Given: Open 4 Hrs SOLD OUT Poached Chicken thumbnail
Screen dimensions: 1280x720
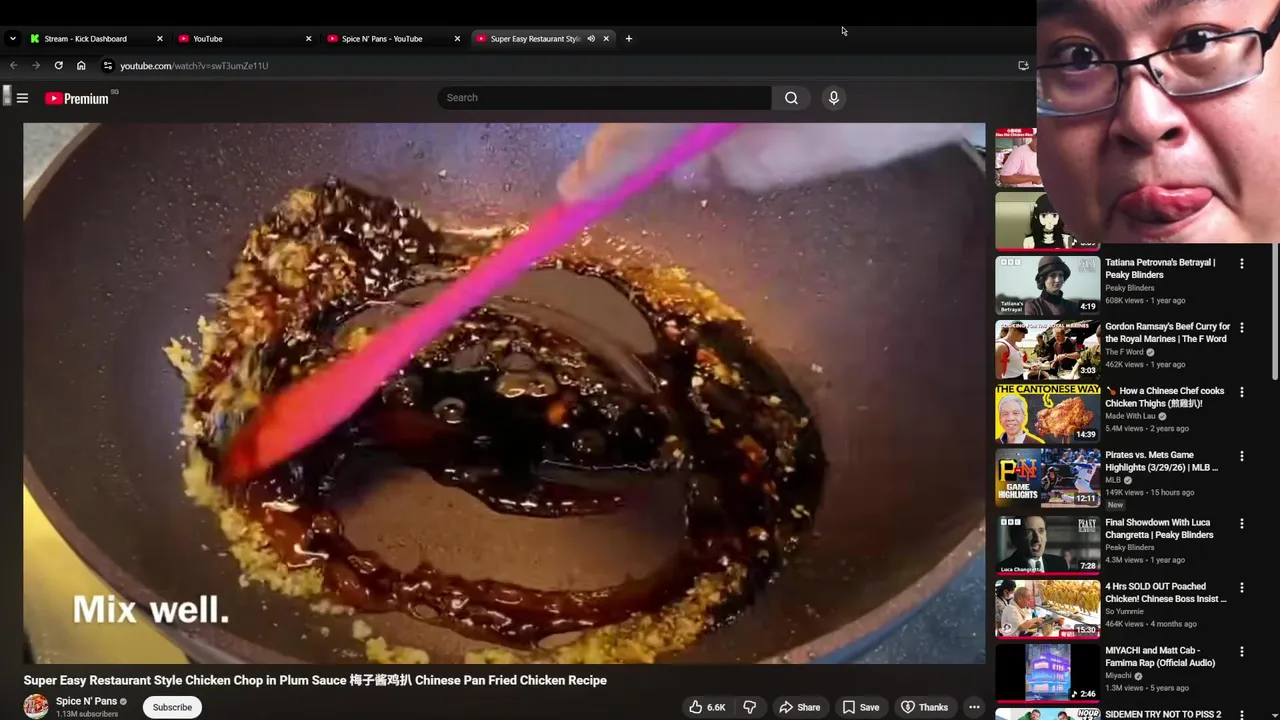Looking at the screenshot, I should point(1047,609).
